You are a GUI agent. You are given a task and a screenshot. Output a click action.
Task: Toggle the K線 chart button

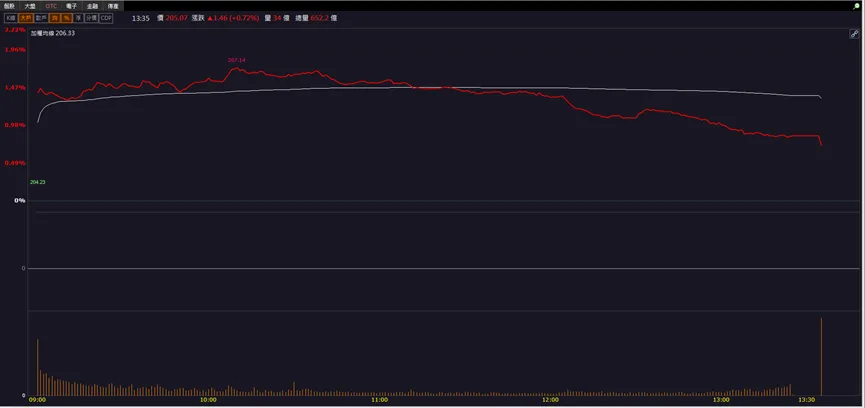pos(11,18)
